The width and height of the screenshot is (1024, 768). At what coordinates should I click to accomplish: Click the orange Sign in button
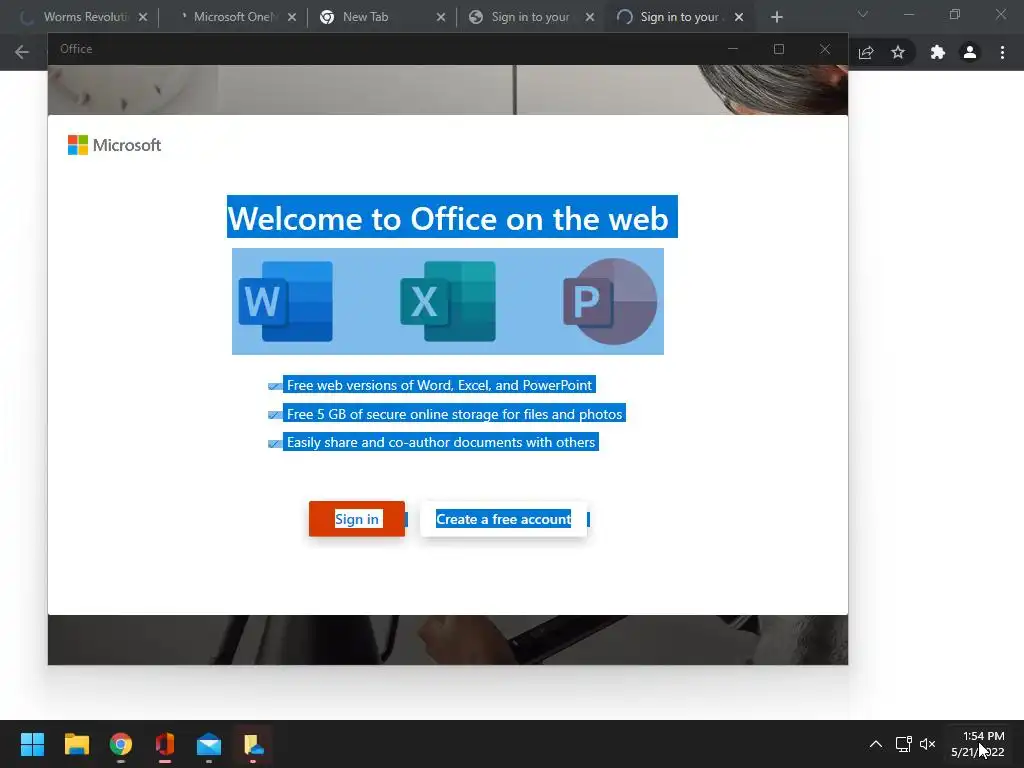point(357,519)
